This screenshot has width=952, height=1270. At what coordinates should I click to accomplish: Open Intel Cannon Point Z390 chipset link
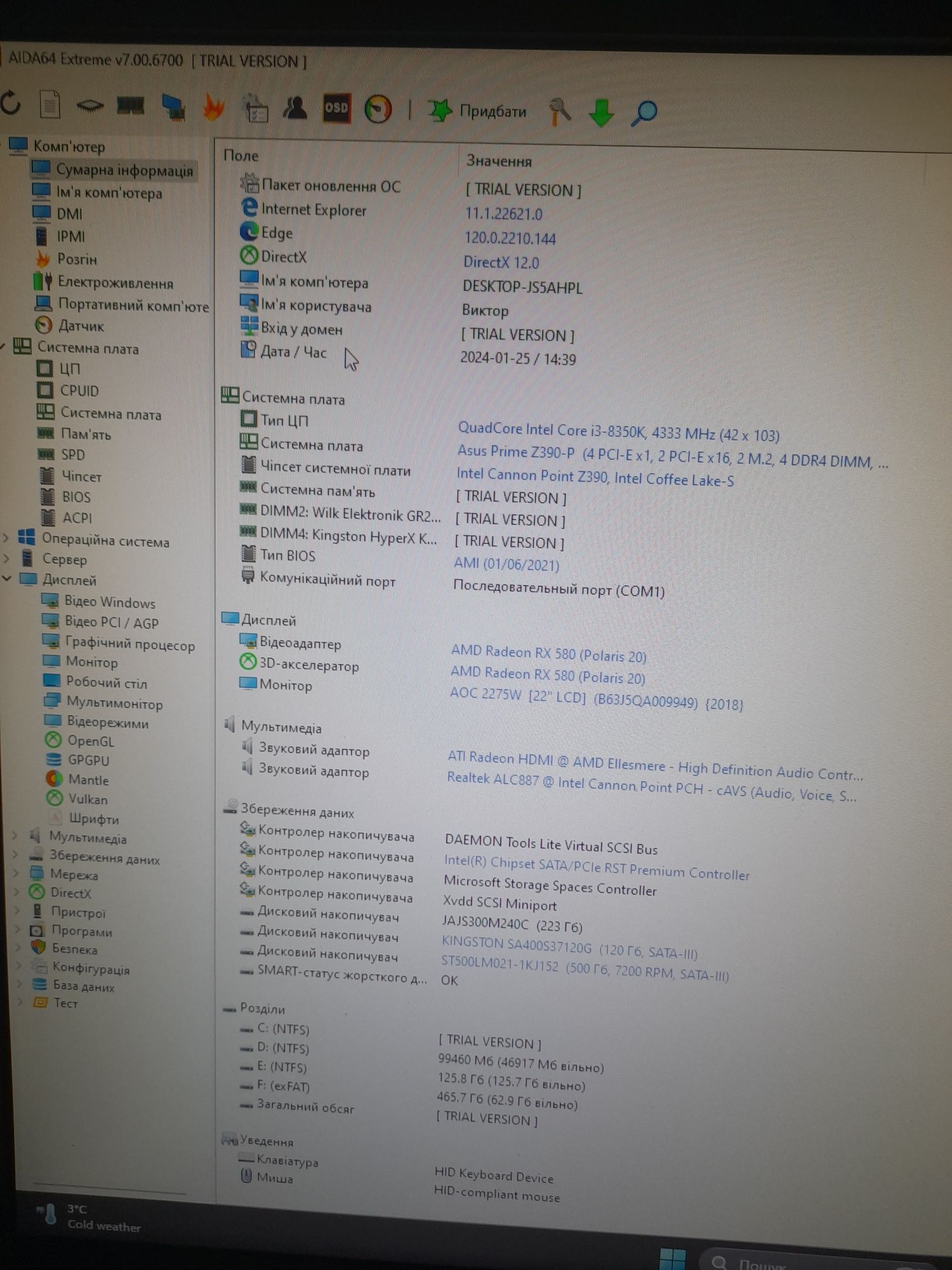click(595, 478)
